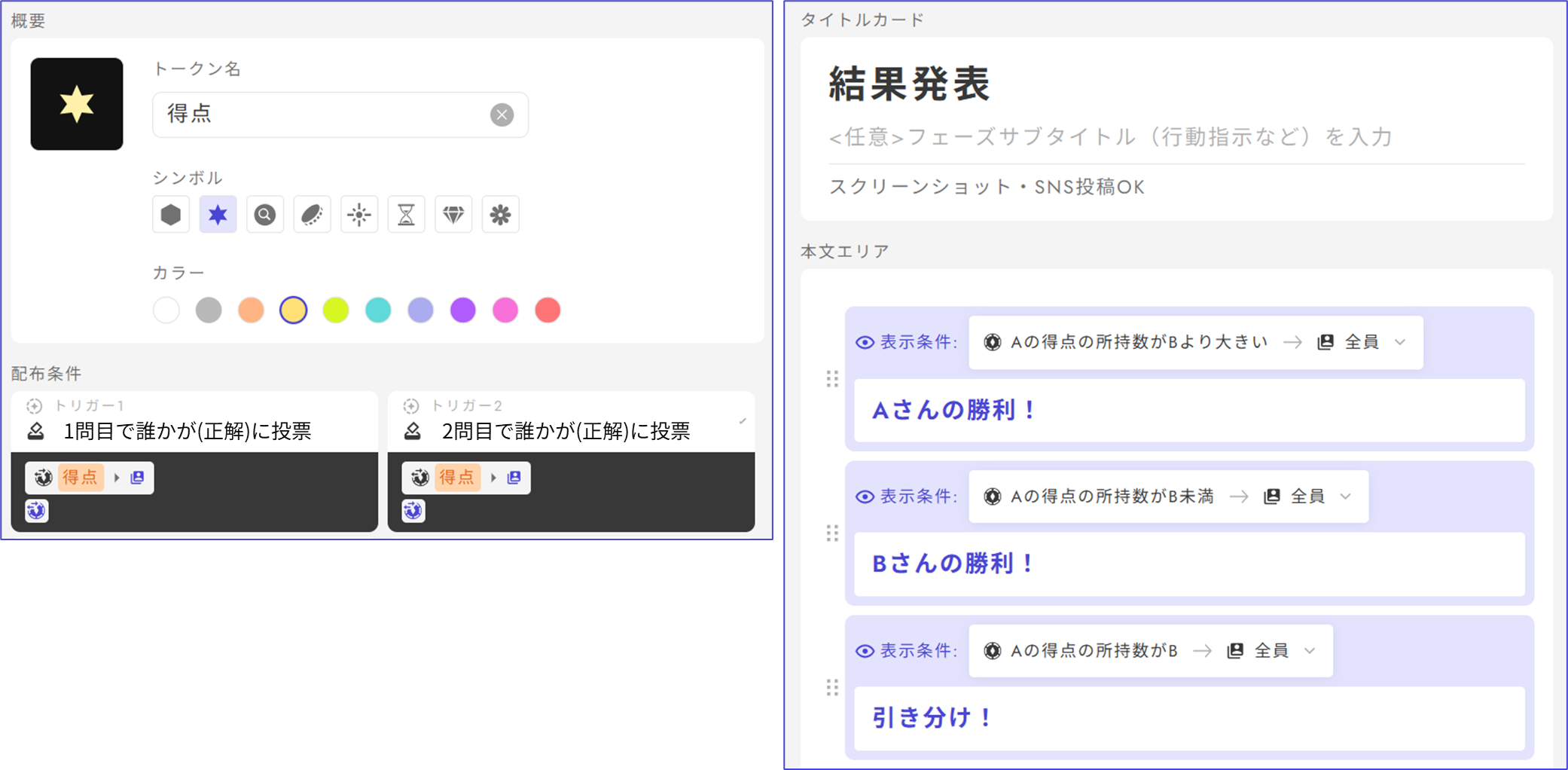
Task: Choose the magnifying glass symbol
Action: 265,215
